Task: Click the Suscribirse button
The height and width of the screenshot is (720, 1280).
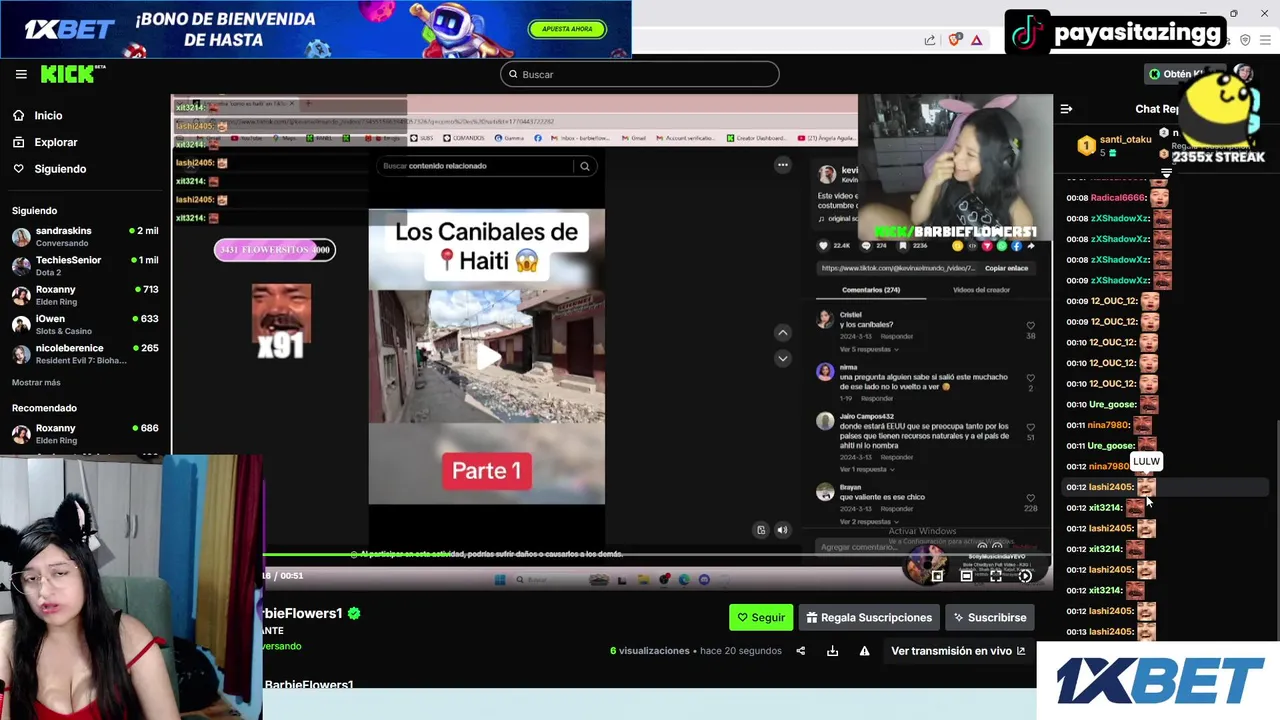Action: (x=990, y=617)
